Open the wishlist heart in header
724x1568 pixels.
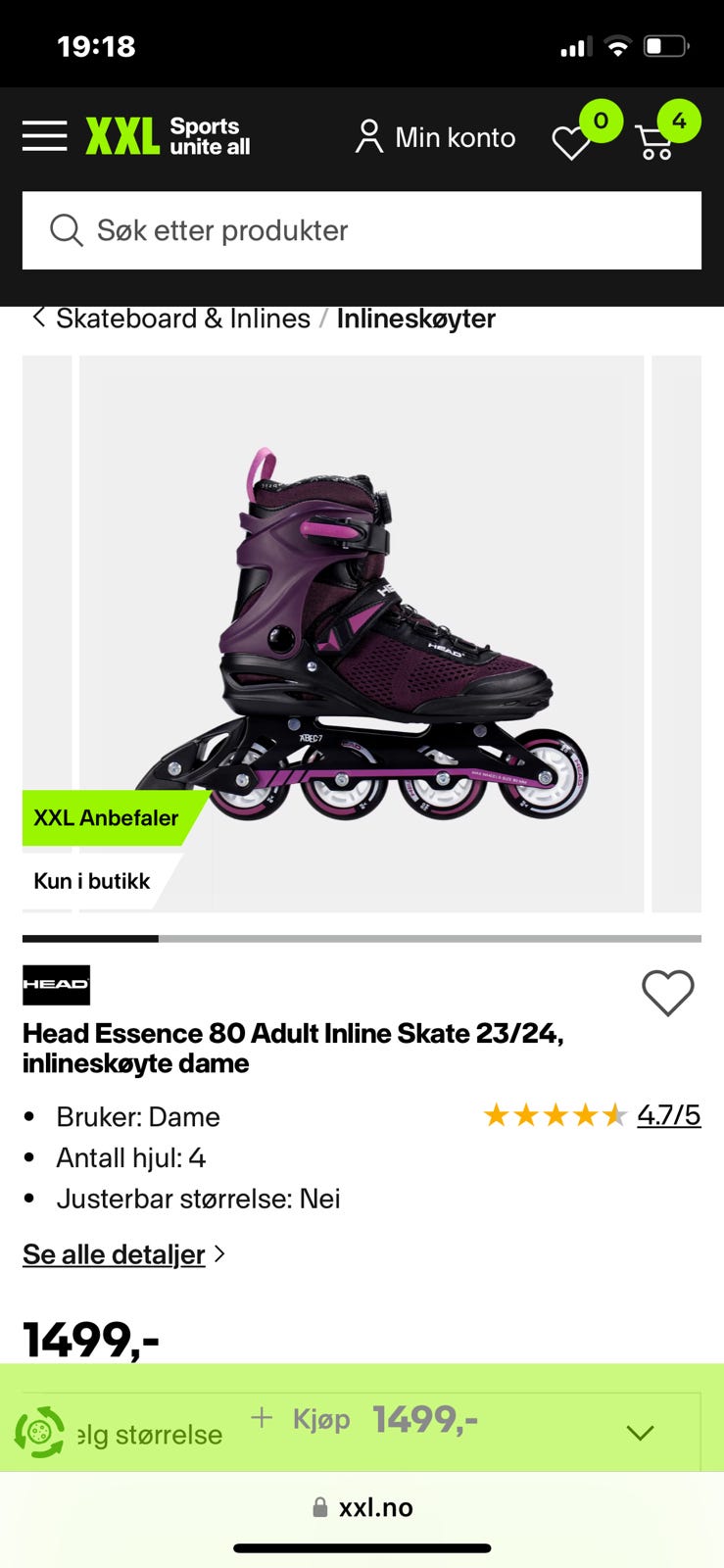coord(572,143)
